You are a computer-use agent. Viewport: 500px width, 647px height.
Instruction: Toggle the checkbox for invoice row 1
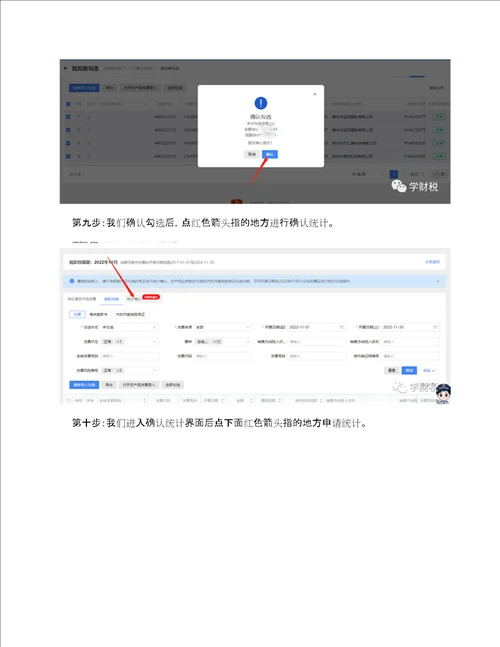68,117
